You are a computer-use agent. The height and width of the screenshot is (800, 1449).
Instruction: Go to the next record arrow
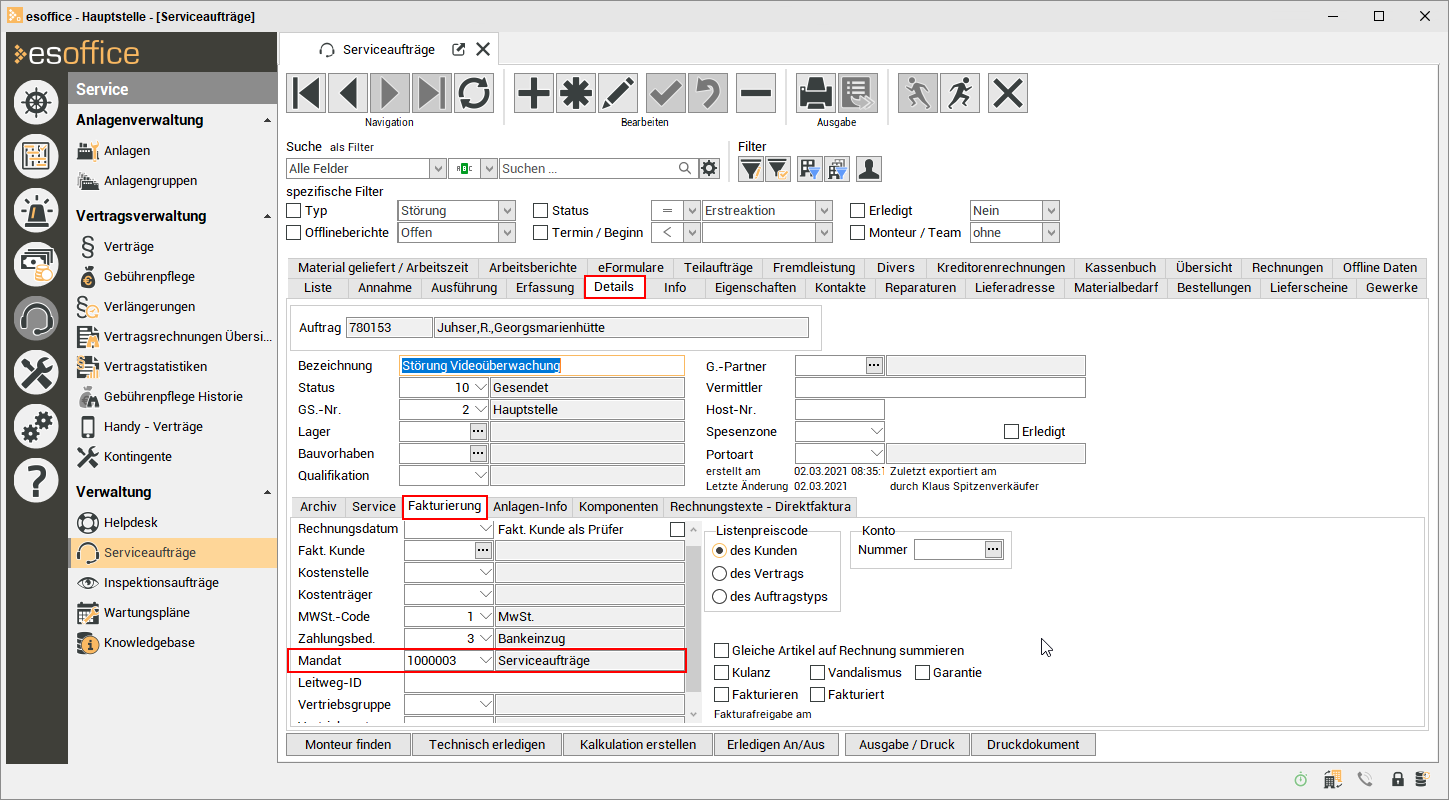390,93
